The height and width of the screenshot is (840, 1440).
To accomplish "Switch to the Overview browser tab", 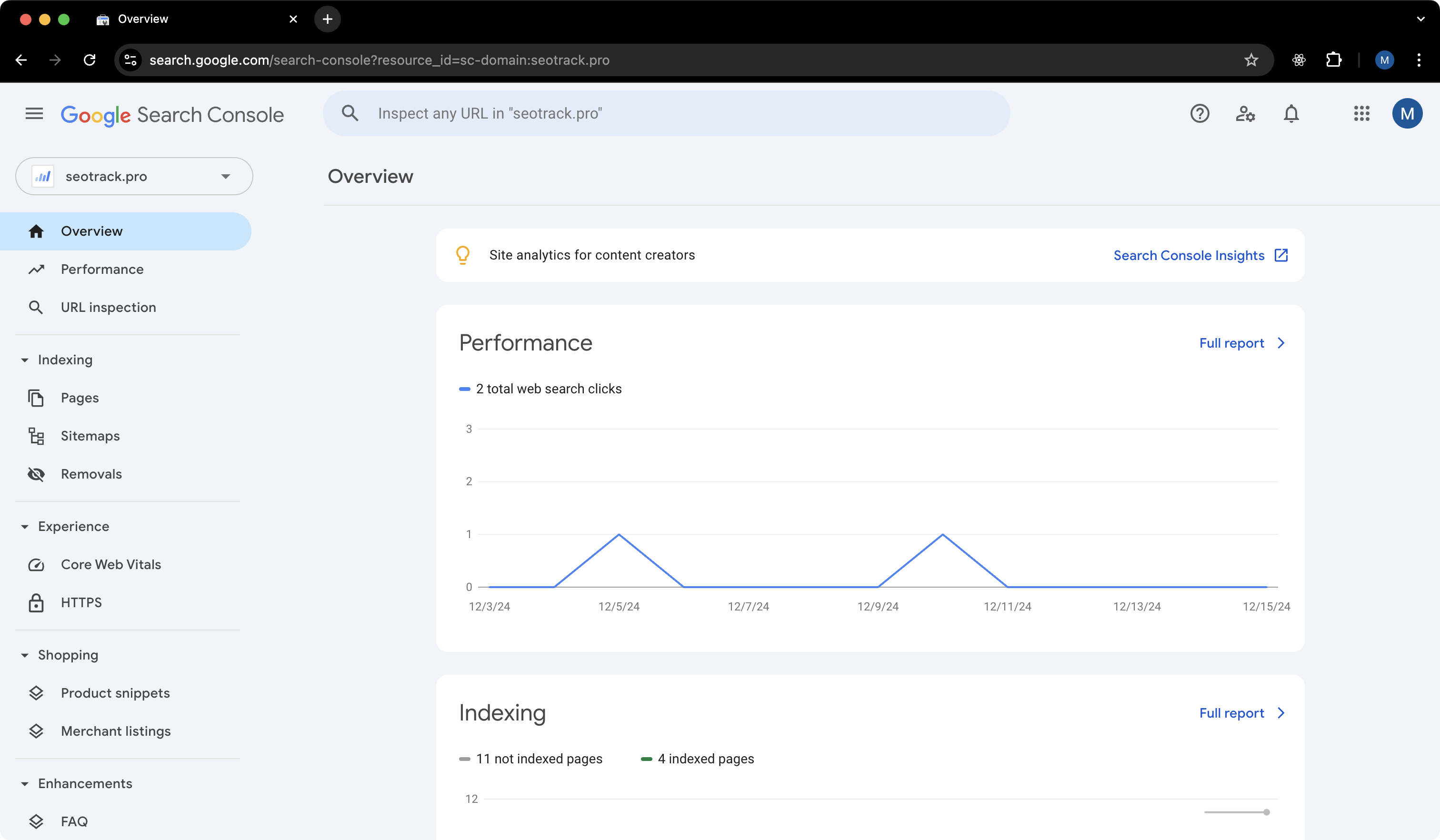I will [142, 19].
